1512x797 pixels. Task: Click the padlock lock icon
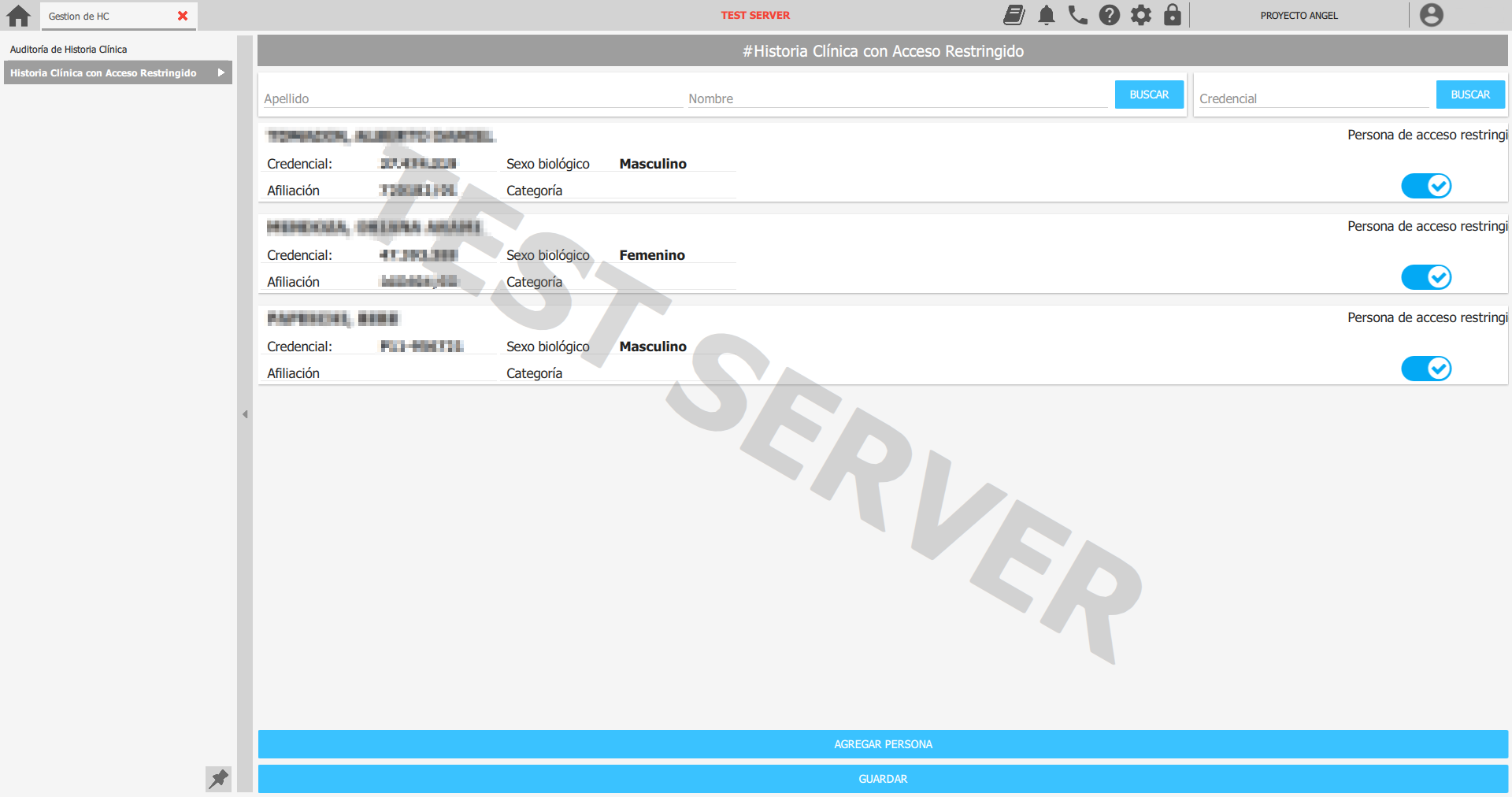pyautogui.click(x=1172, y=15)
